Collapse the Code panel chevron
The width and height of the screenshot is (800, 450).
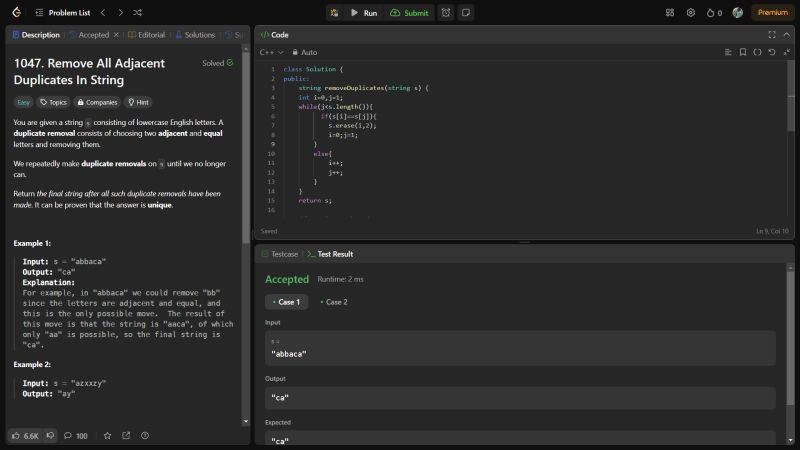click(787, 35)
